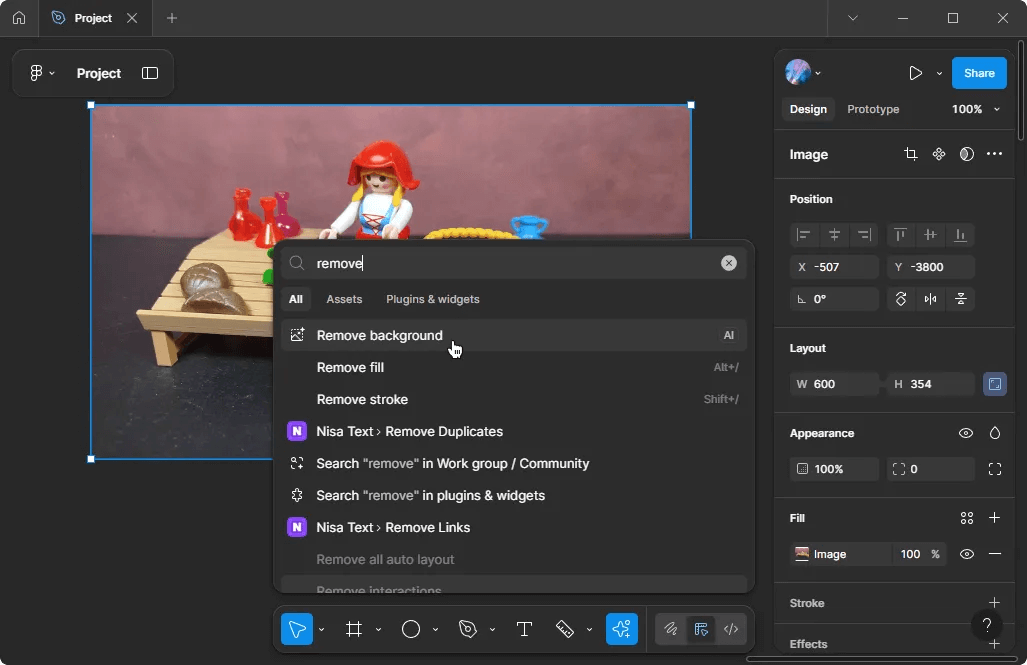Screen dimensions: 1027x665
Task: Toggle the constrain proportions lock
Action: point(994,384)
